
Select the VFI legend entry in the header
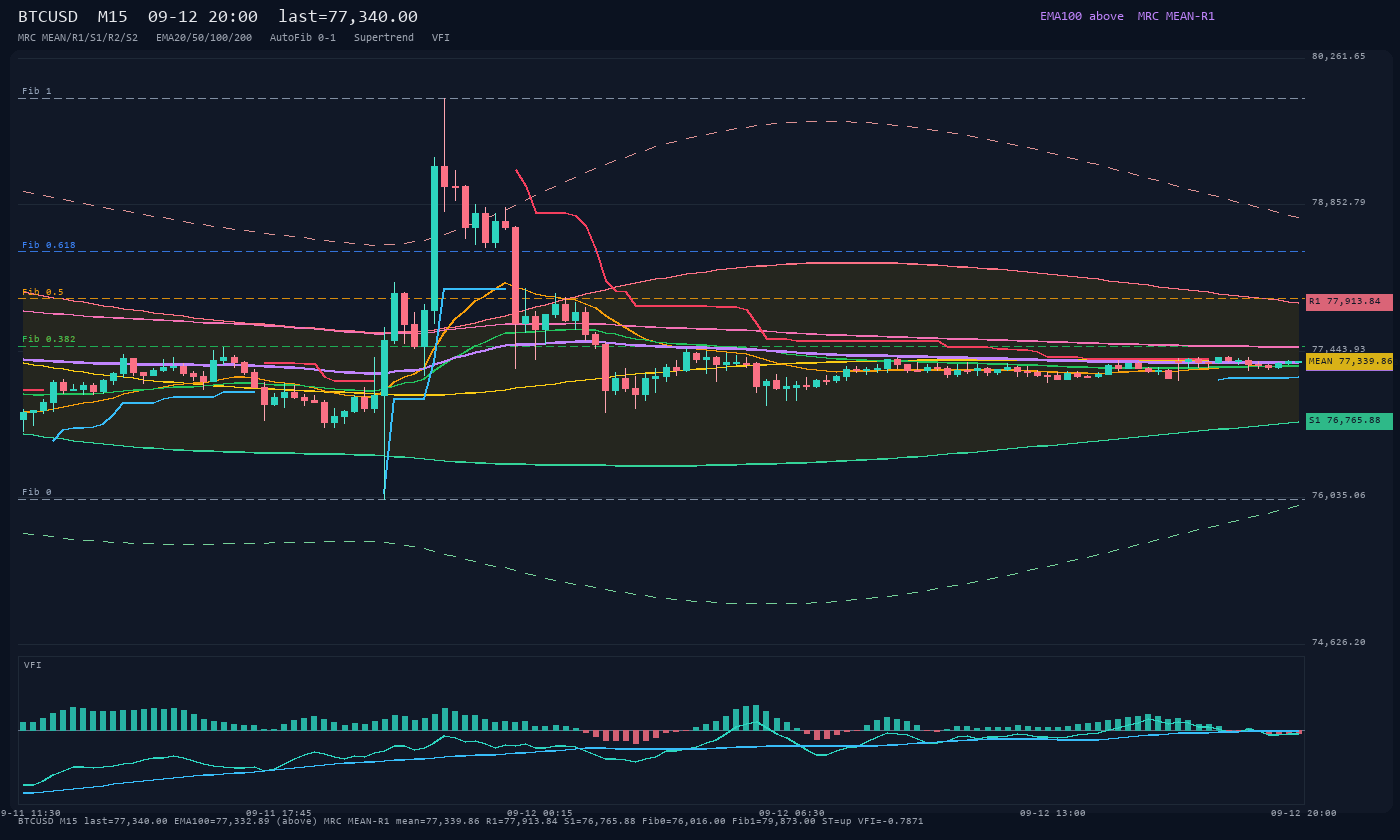tap(441, 38)
